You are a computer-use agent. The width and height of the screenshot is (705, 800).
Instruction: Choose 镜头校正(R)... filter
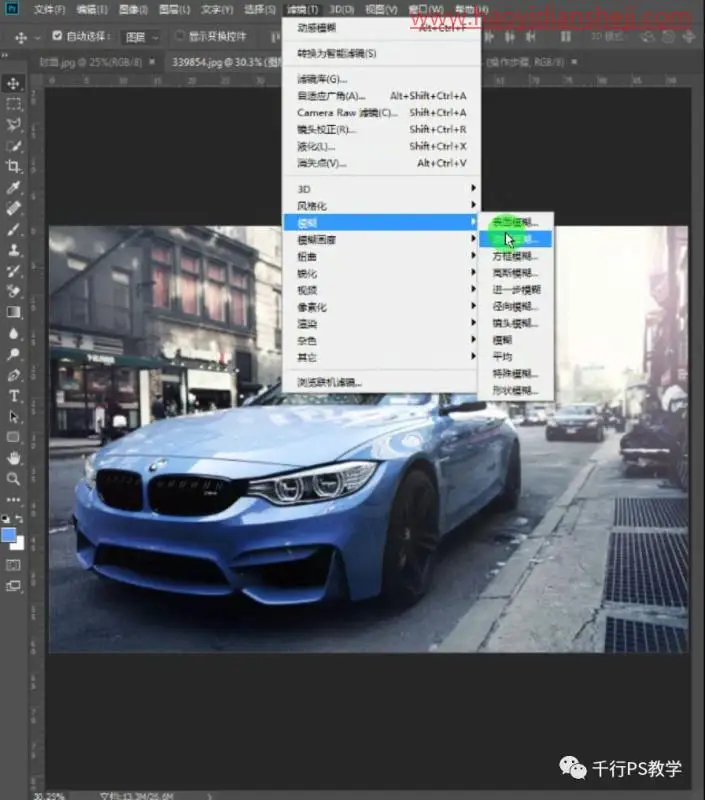tap(381, 129)
